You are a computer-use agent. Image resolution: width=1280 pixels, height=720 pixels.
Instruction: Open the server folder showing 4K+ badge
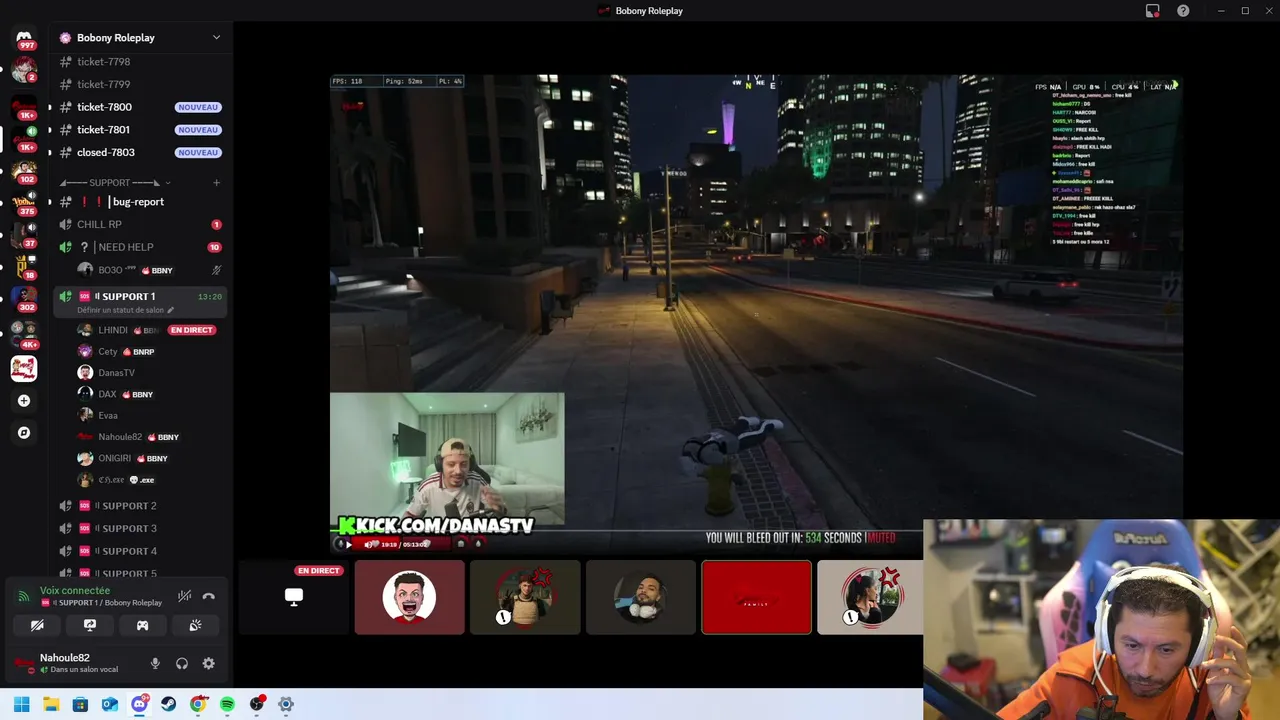click(x=24, y=334)
